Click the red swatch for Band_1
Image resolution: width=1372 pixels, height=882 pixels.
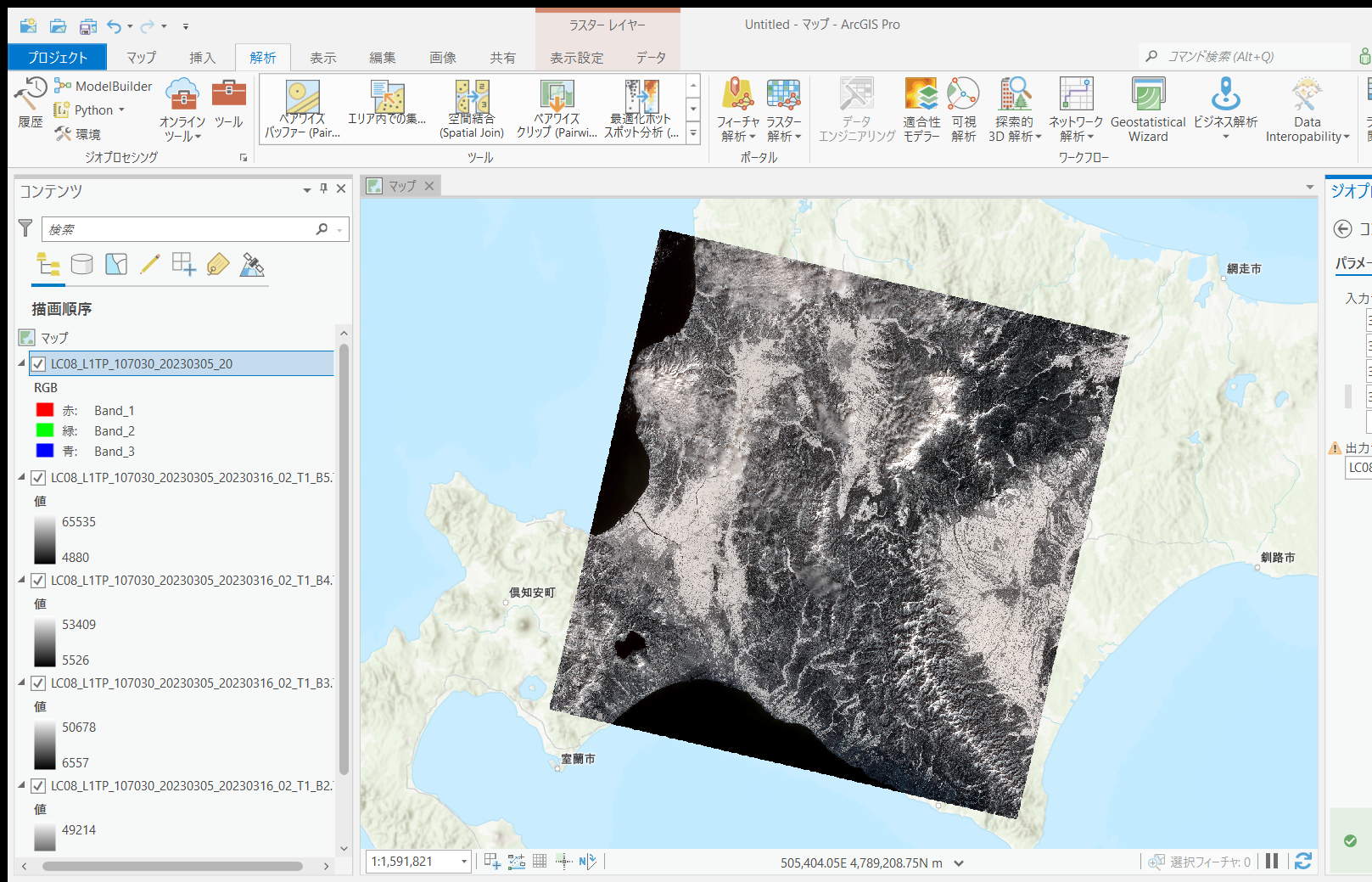click(x=45, y=410)
